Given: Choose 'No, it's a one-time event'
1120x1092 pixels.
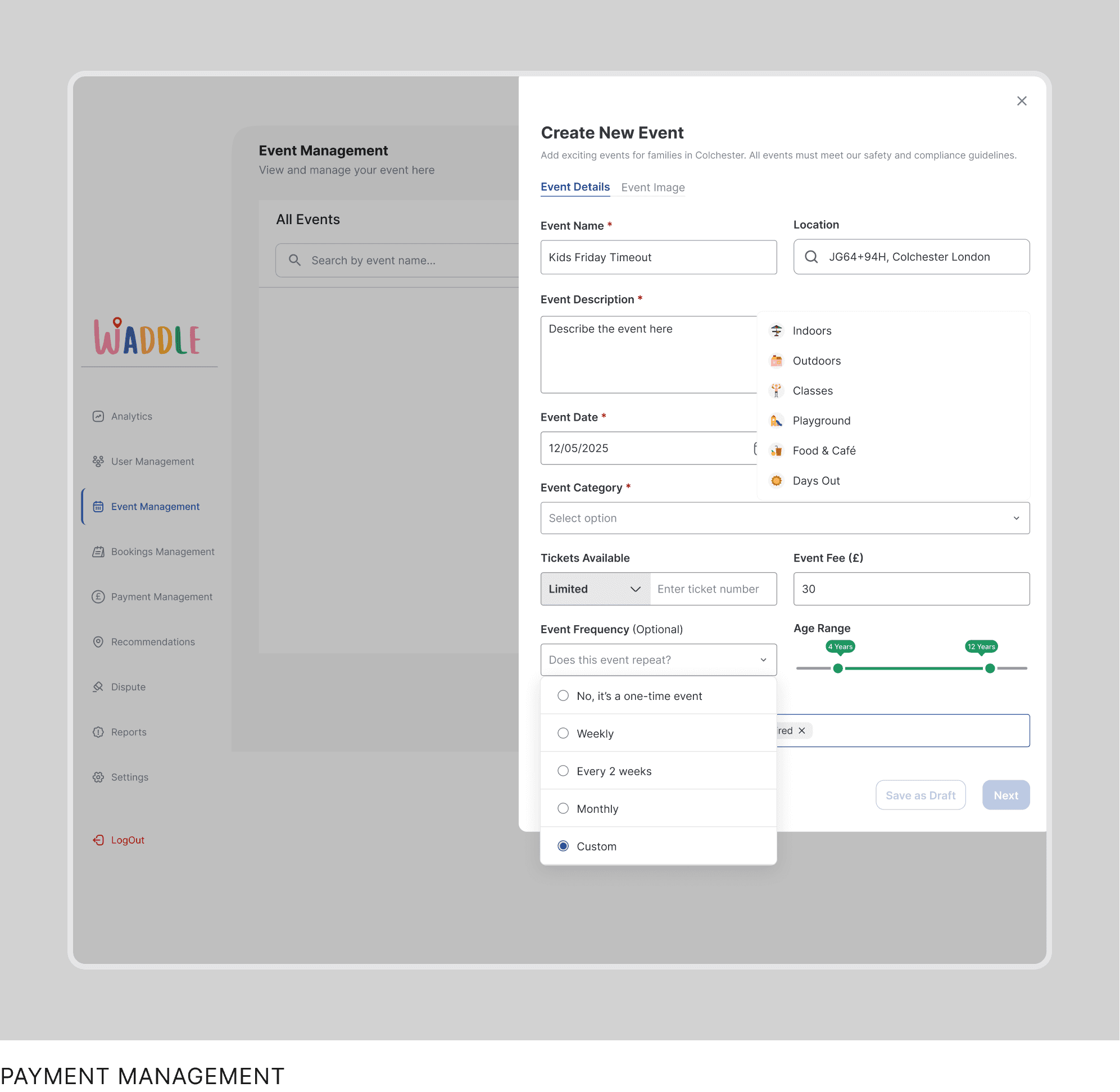Looking at the screenshot, I should pyautogui.click(x=563, y=695).
